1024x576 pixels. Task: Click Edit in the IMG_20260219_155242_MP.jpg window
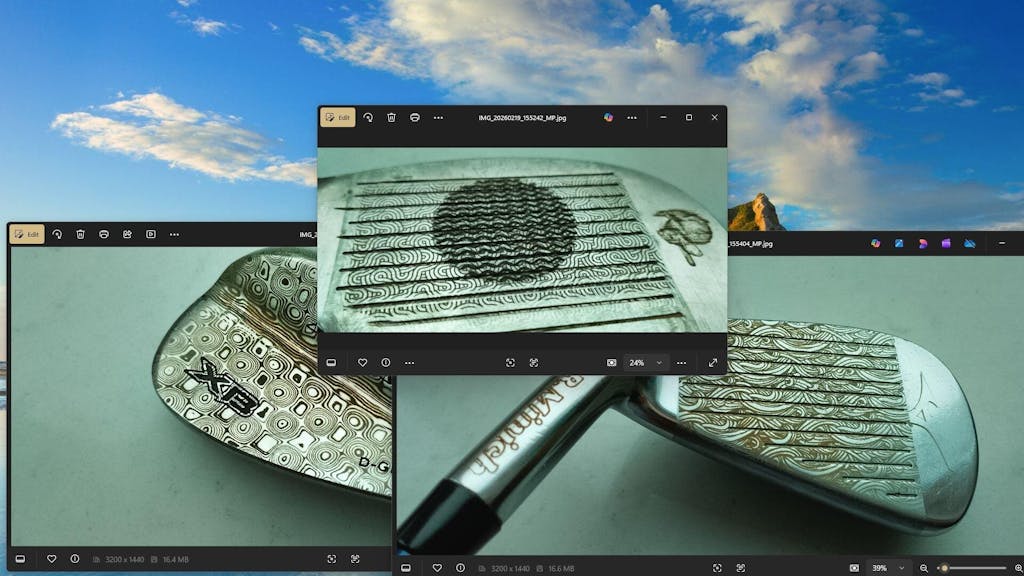[x=338, y=117]
